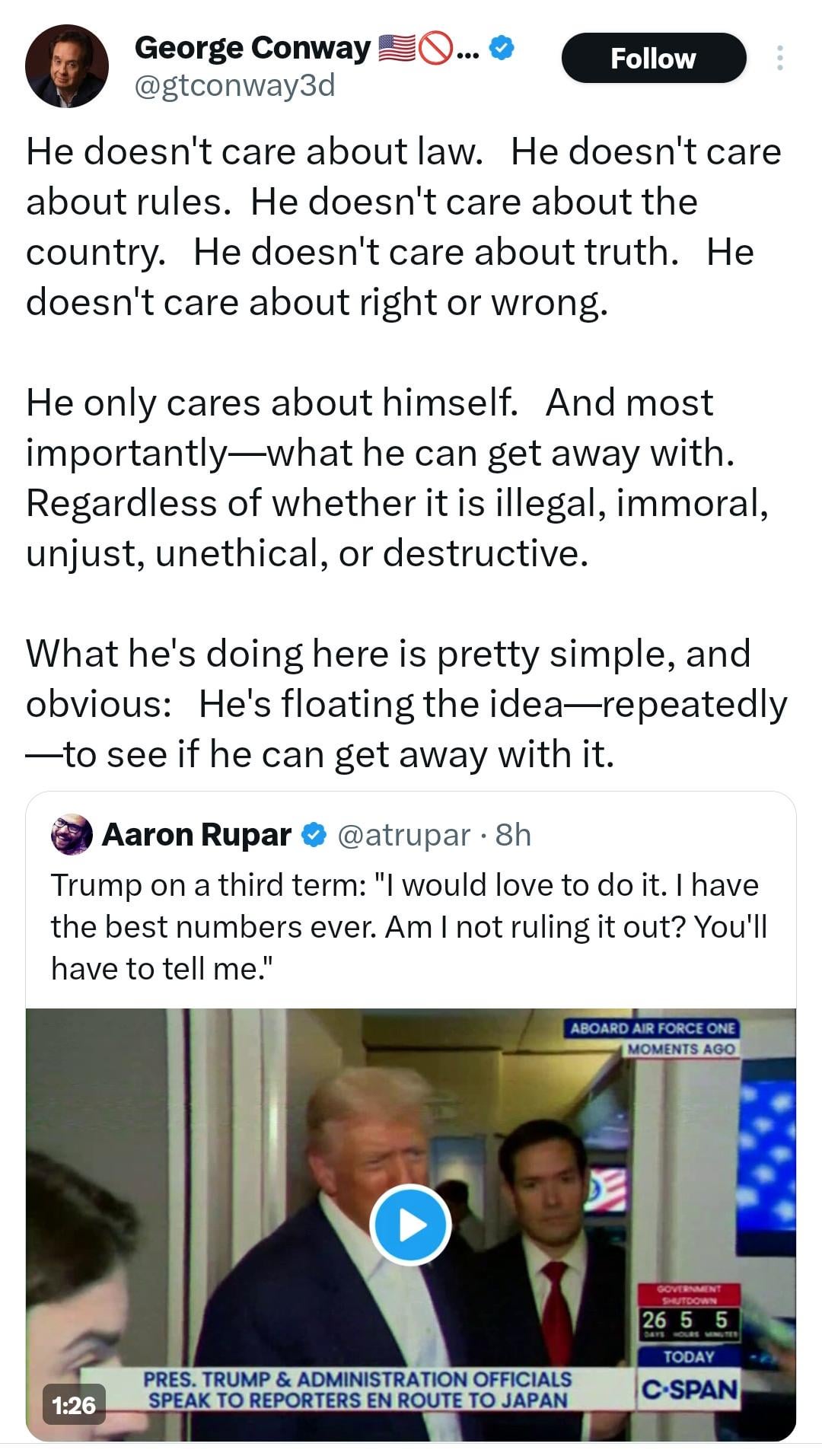Viewport: 822px width, 1456px height.
Task: Click the George Conway display name
Action: pyautogui.click(x=252, y=48)
